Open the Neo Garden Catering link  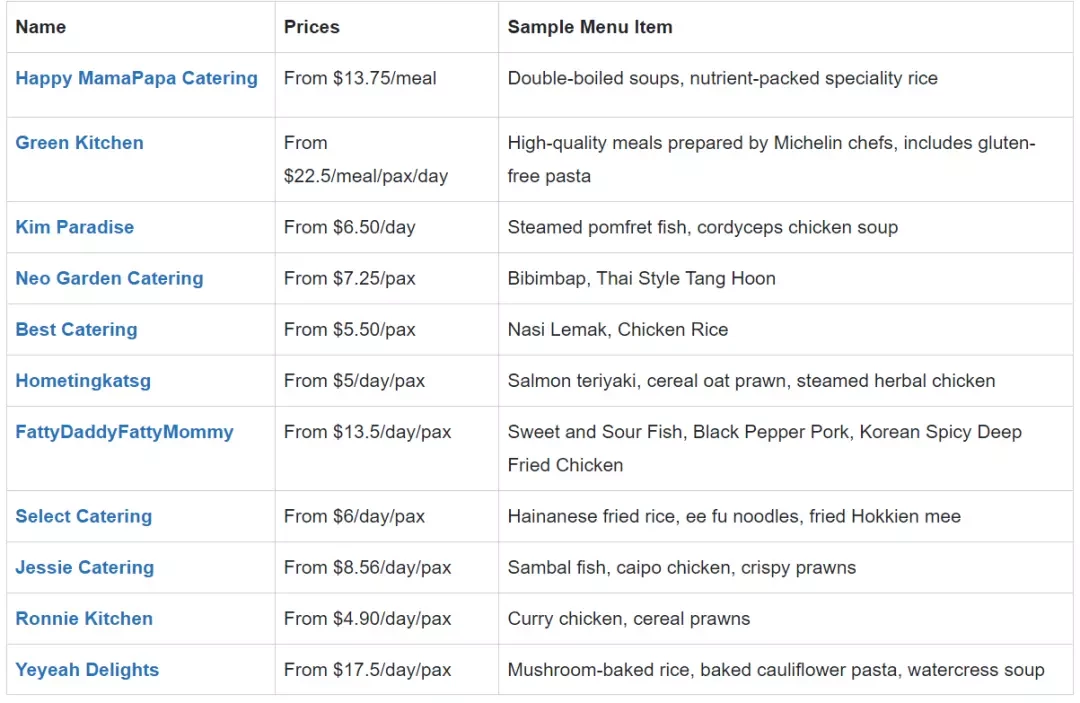(x=109, y=278)
